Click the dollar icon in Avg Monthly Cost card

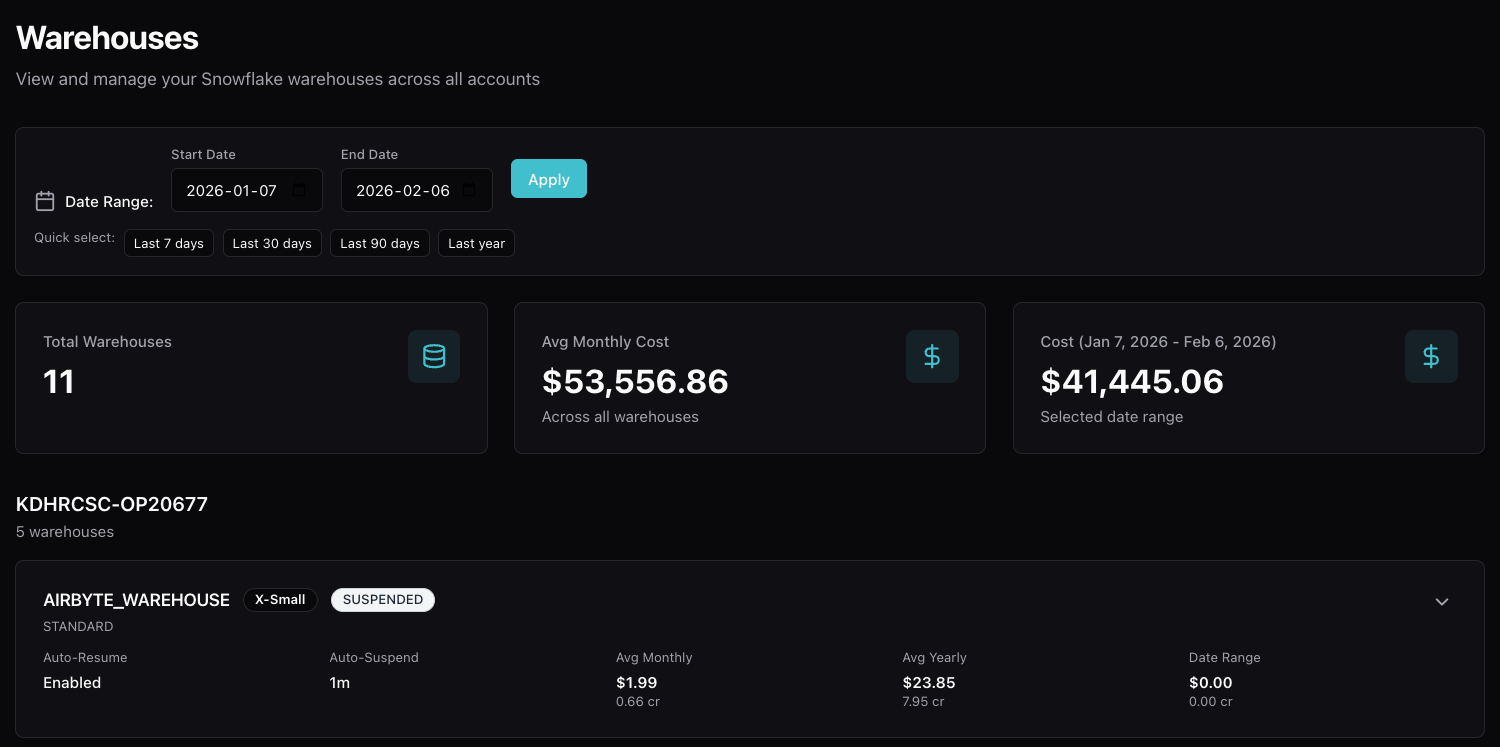tap(932, 357)
